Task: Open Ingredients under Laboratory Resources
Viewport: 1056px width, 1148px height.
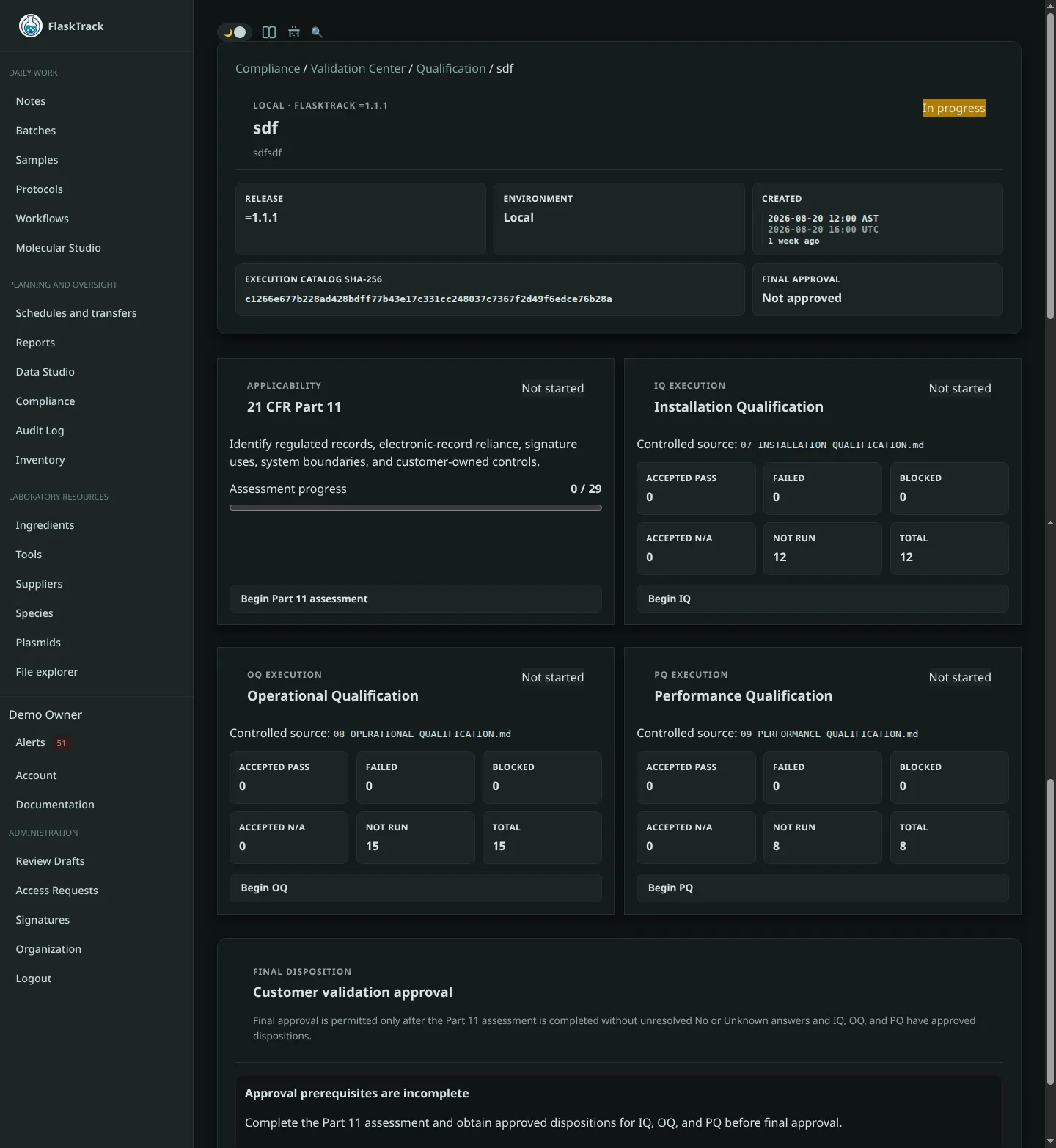Action: point(45,525)
